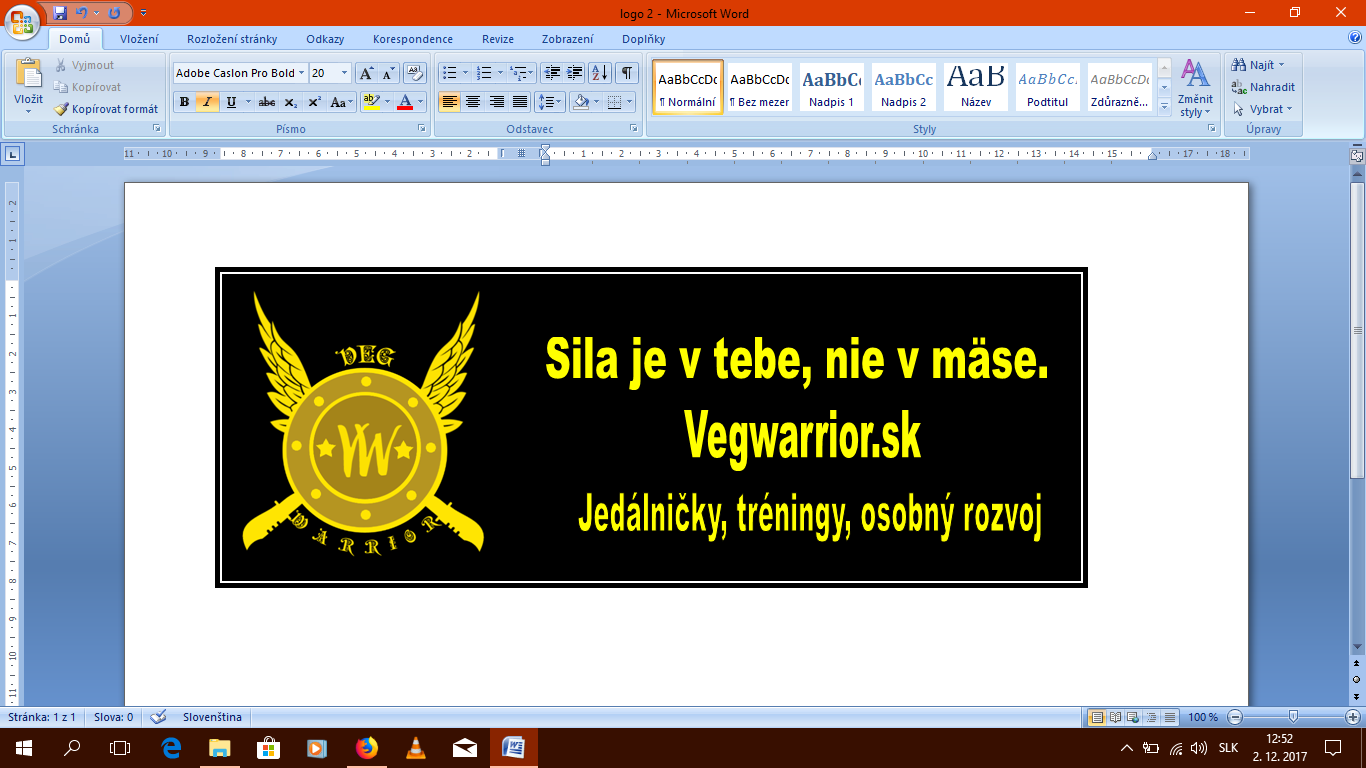
Task: Save document via Quick Access toolbar
Action: (60, 13)
